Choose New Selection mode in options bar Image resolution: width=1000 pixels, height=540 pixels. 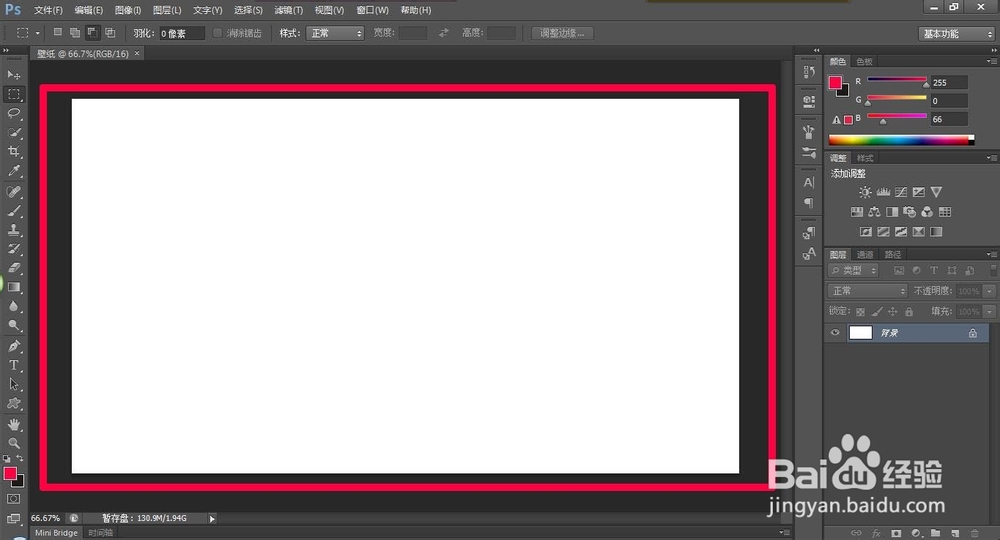[57, 32]
